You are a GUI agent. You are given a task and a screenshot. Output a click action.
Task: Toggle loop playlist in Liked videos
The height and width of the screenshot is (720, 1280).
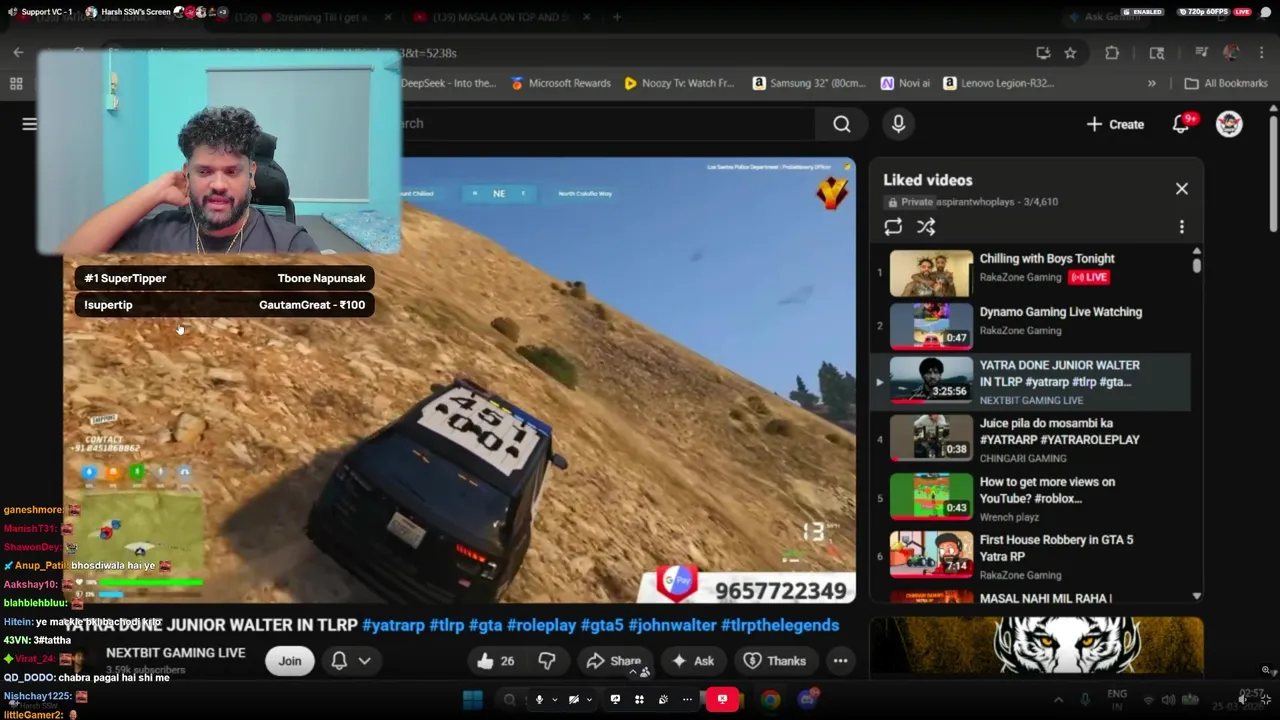click(893, 227)
